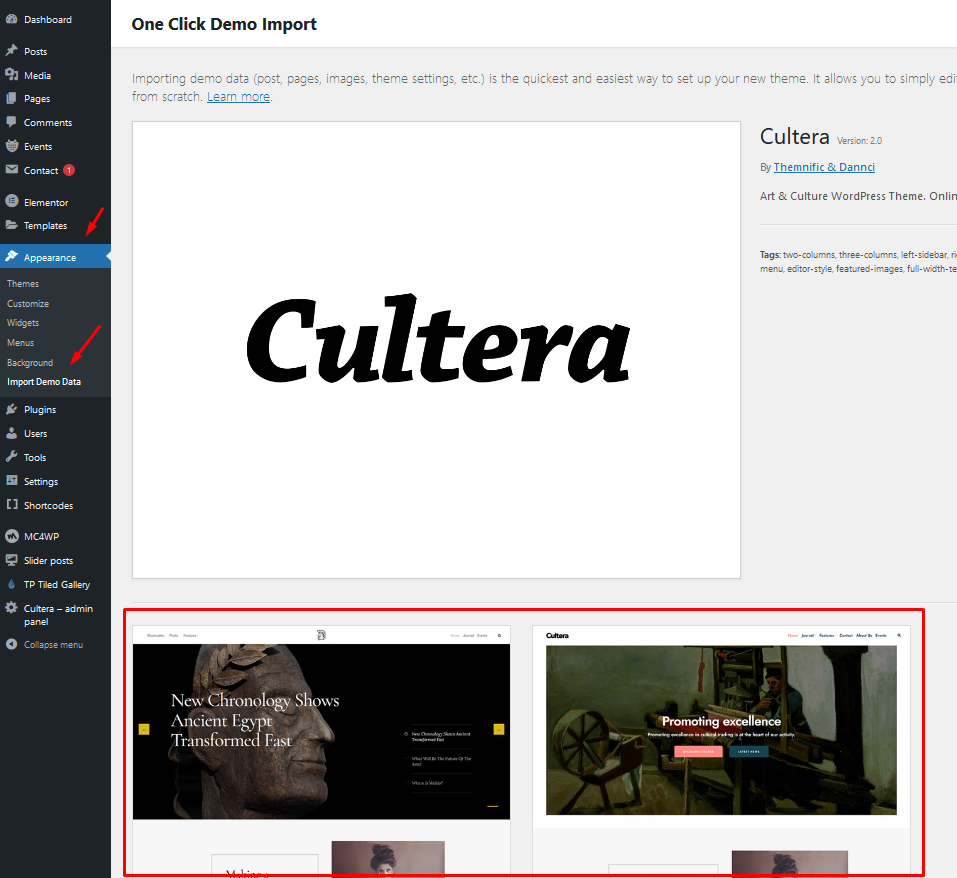
Task: Collapse the admin sidebar menu
Action: point(53,645)
